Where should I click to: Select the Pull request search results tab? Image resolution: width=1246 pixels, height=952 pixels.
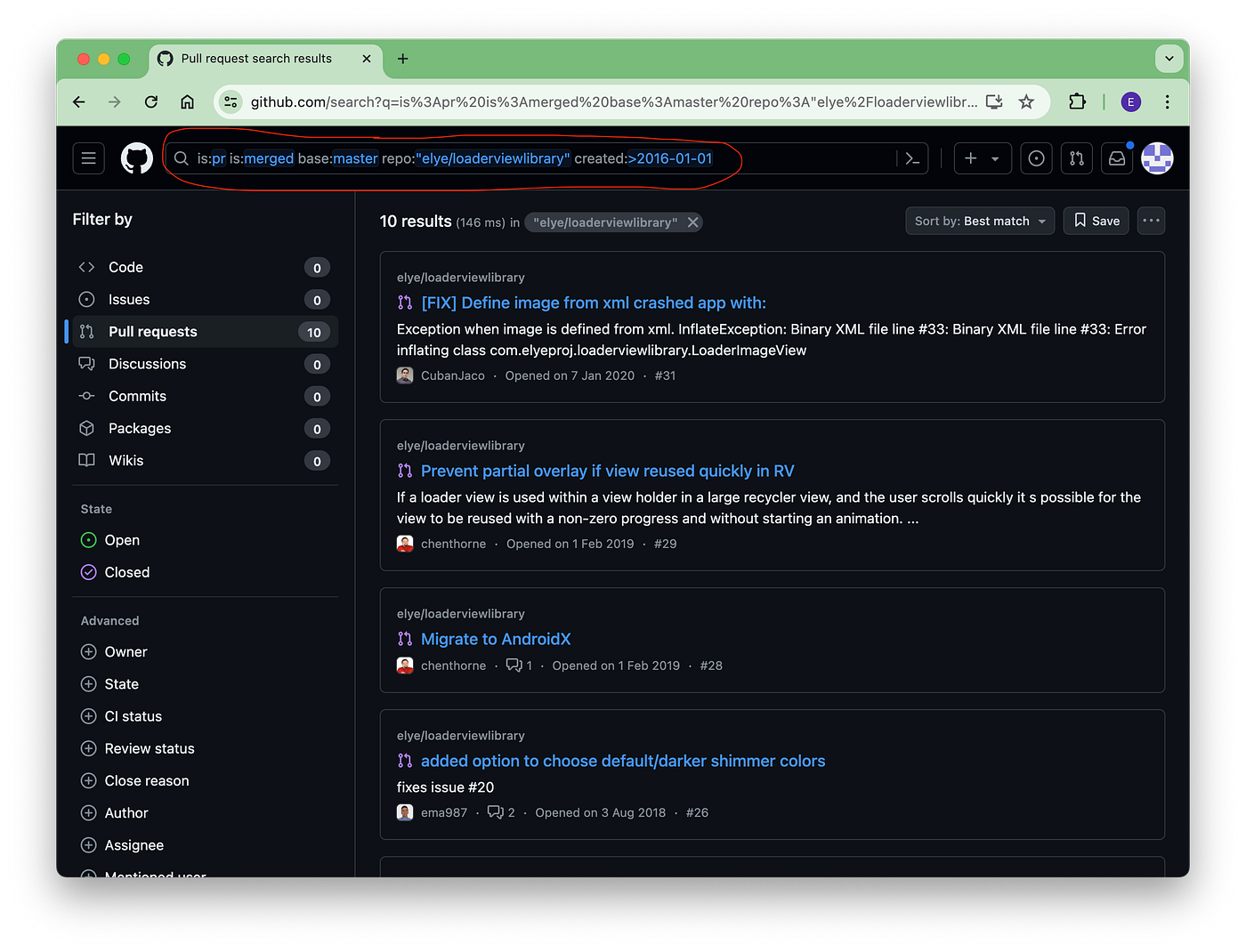[265, 59]
